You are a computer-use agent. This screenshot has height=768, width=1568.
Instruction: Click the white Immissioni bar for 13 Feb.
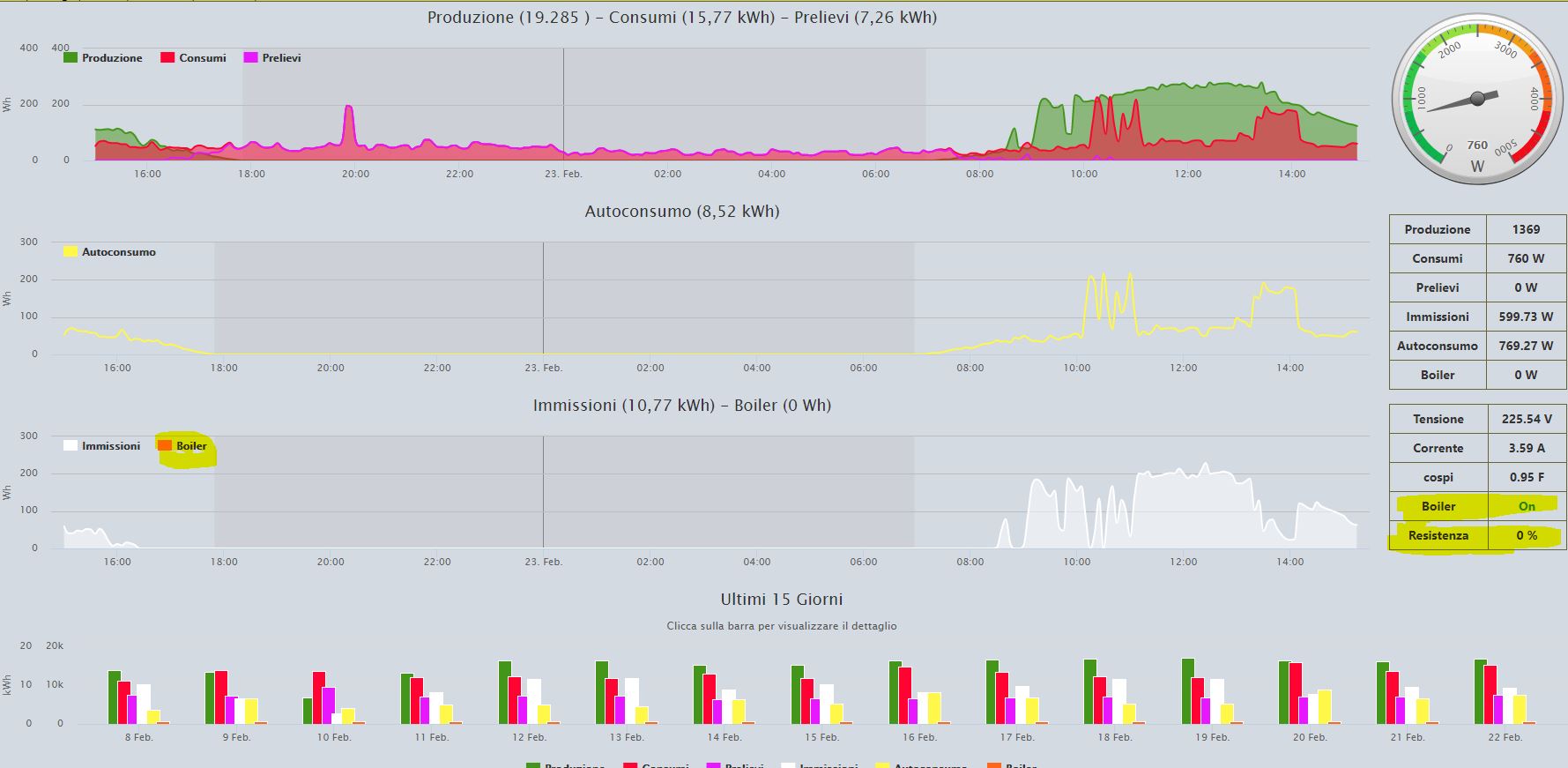click(x=631, y=700)
